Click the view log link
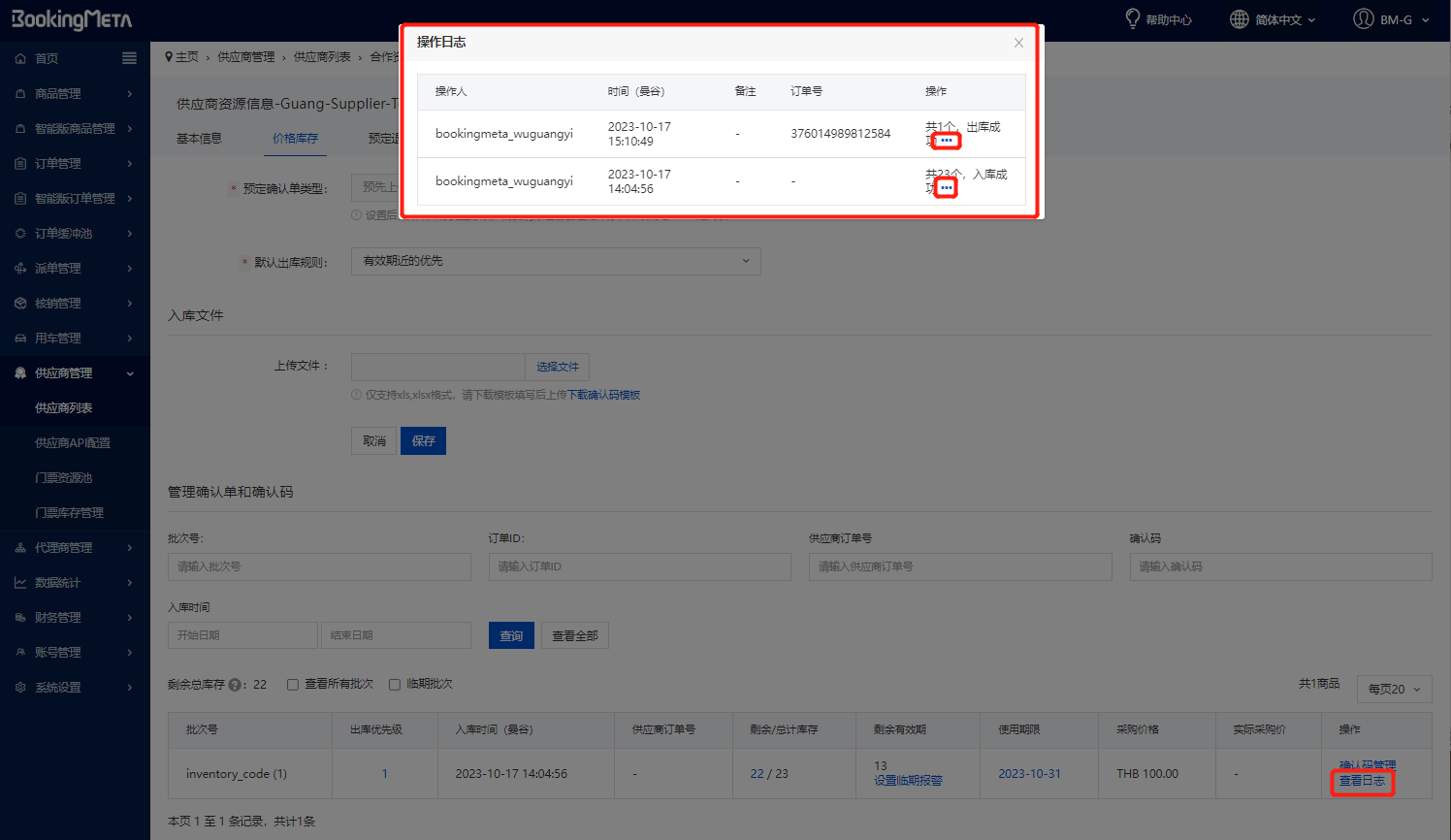The height and width of the screenshot is (840, 1451). pos(1362,781)
